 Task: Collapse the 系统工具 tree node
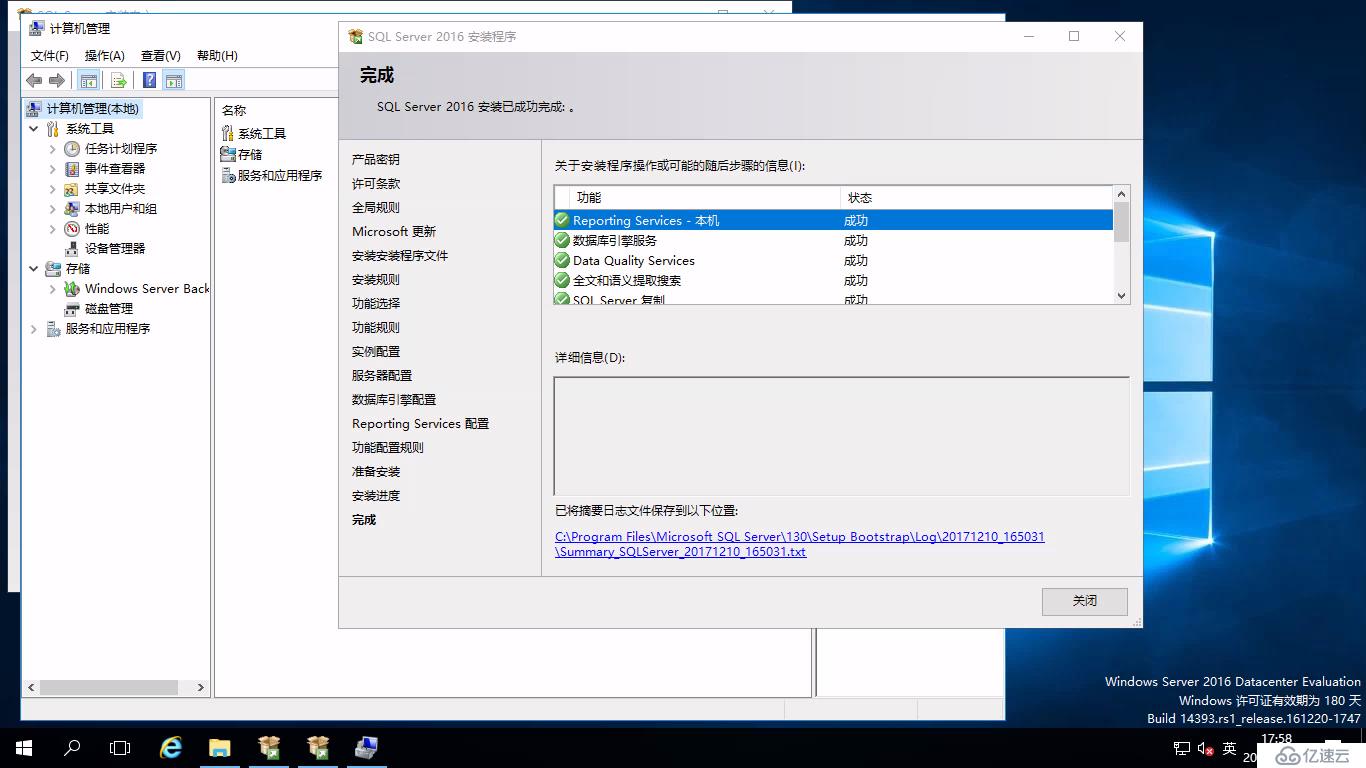(x=34, y=128)
